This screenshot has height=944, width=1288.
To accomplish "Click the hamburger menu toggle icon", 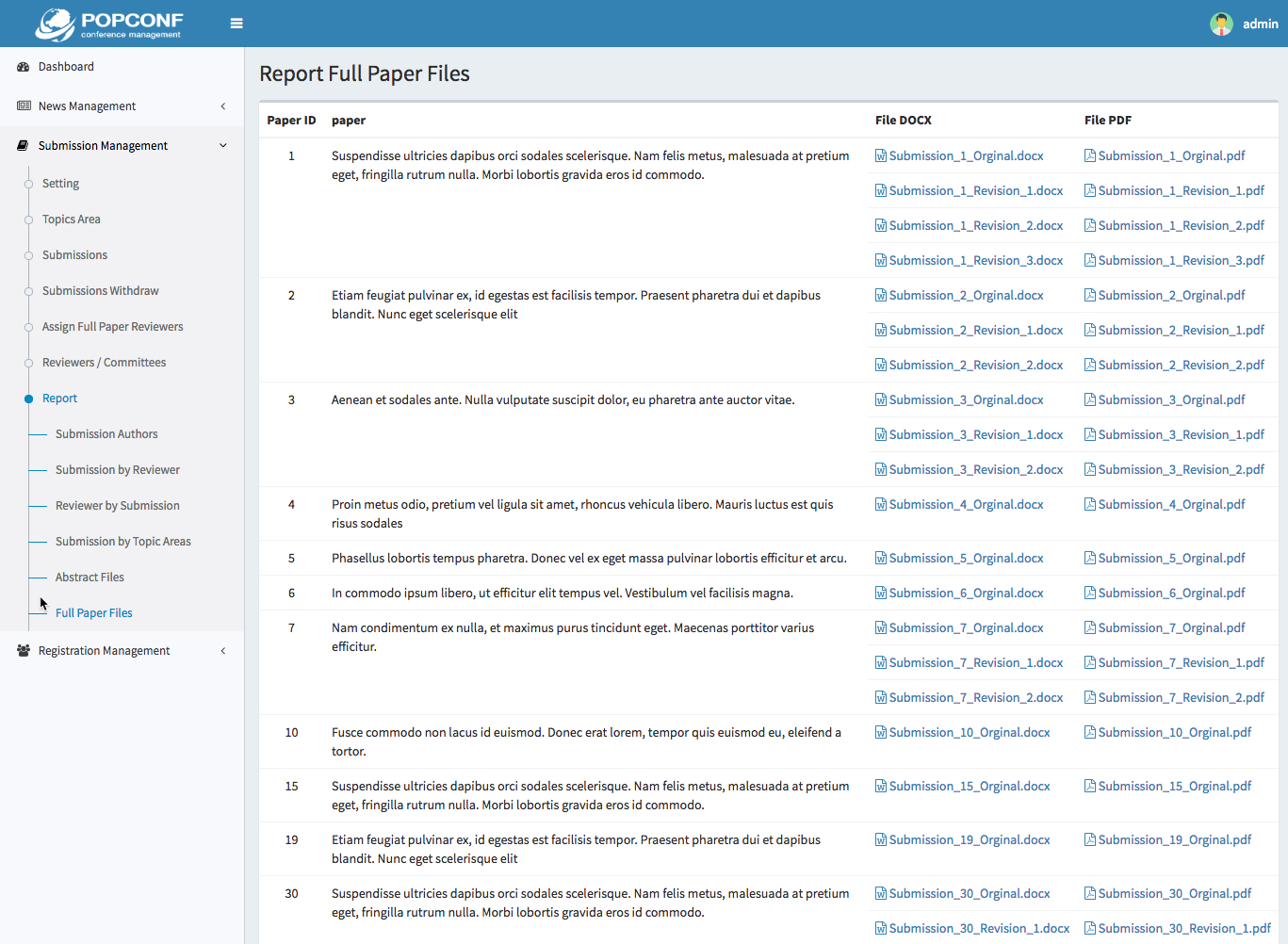I will pos(236,24).
